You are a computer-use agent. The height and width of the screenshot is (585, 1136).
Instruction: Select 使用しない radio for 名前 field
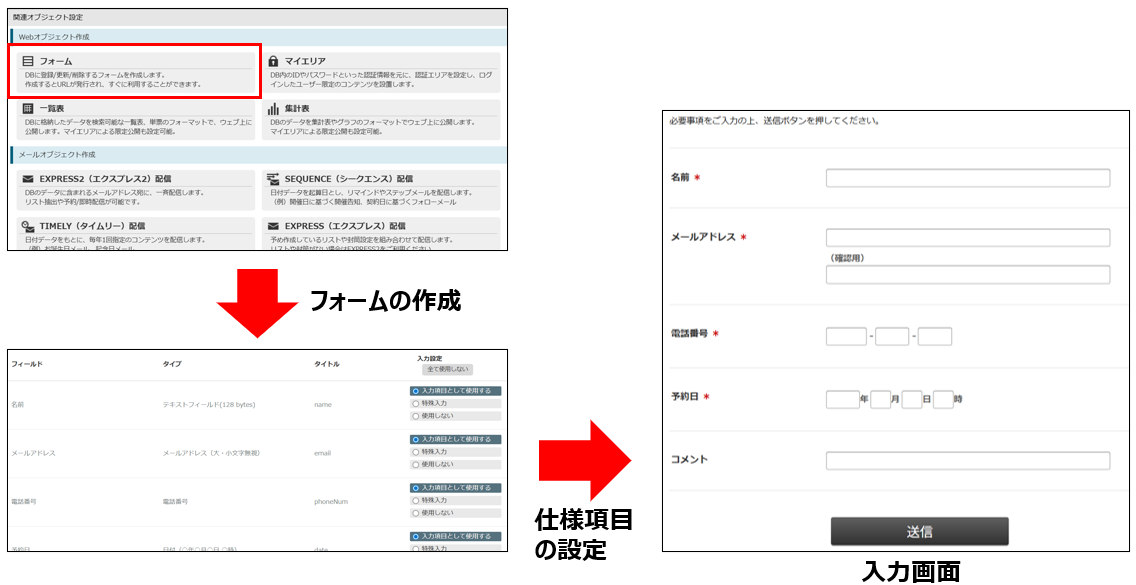416,416
